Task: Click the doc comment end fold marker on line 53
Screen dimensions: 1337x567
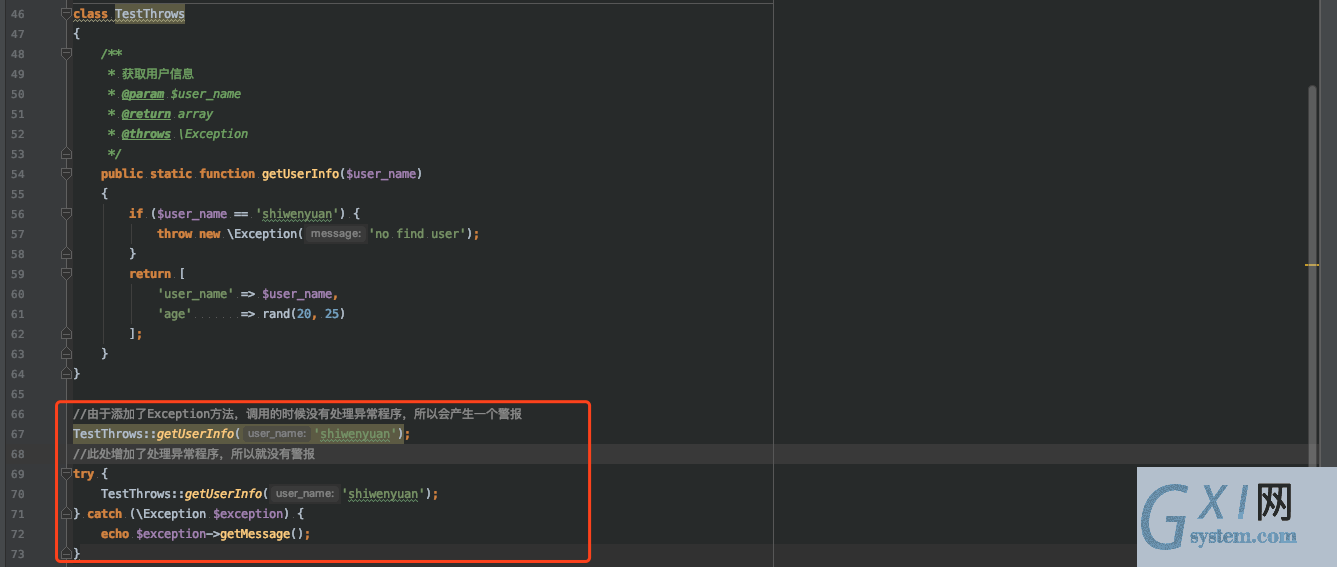Action: [66, 154]
